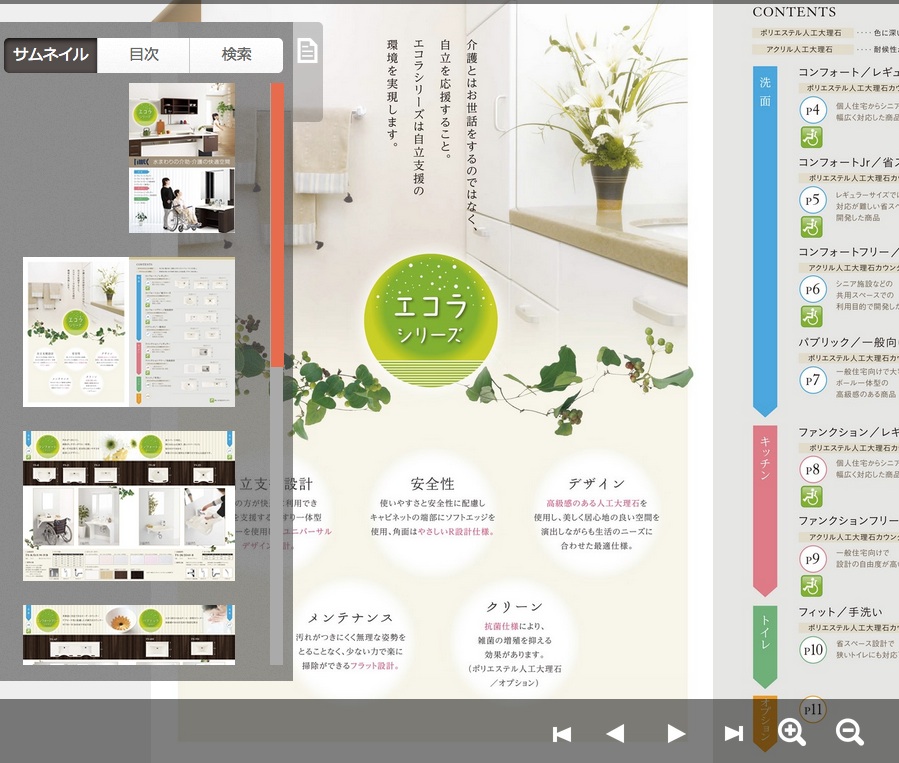Screen dimensions: 899x763
Task: Open the 目次 tab
Action: tap(143, 55)
